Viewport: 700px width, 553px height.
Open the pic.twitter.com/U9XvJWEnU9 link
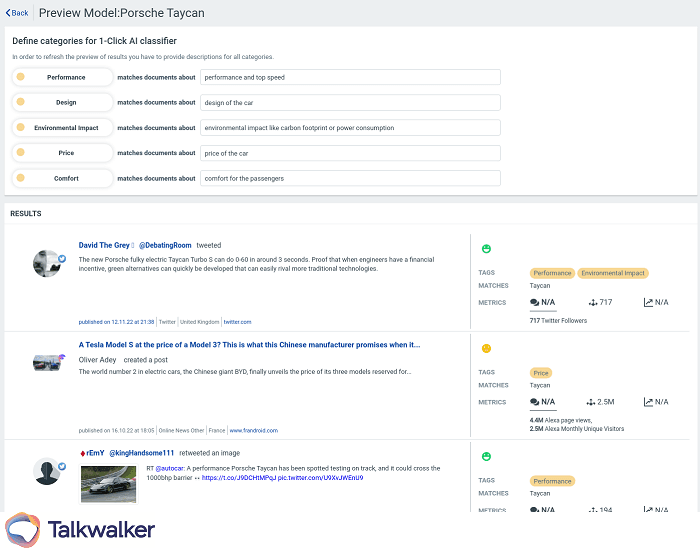click(320, 478)
